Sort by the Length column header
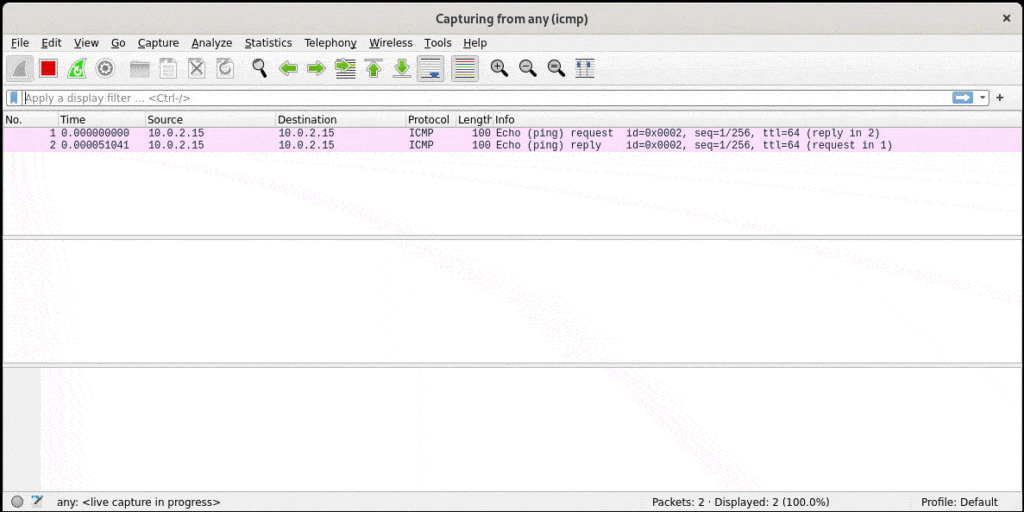 (x=475, y=120)
